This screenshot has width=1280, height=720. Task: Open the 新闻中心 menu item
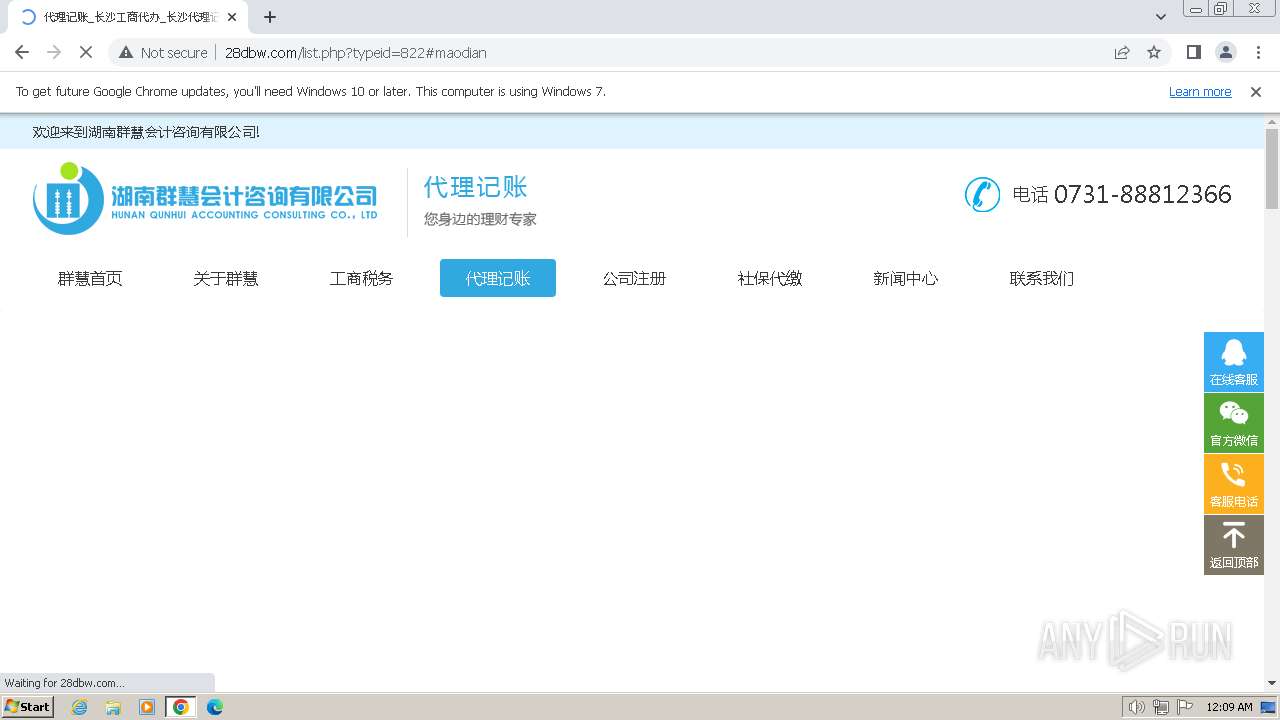click(x=906, y=278)
